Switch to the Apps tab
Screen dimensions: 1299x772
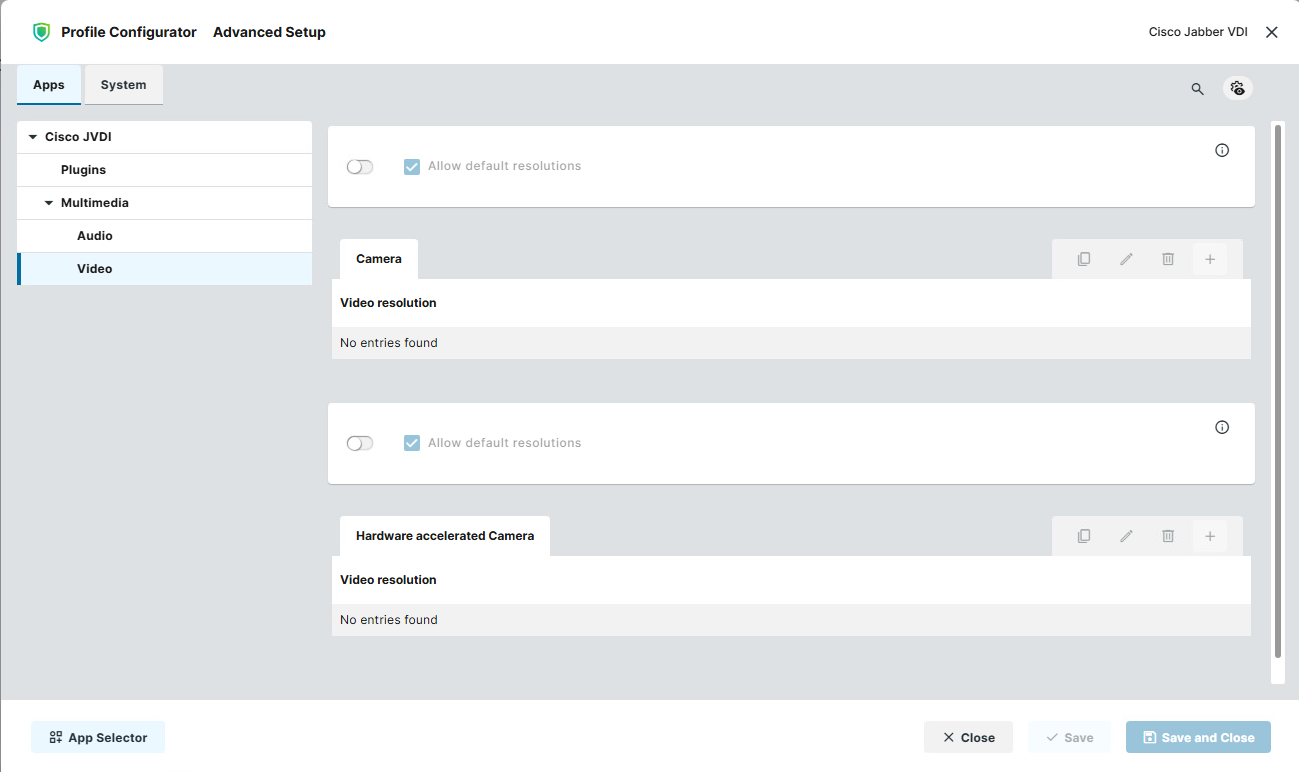(x=49, y=85)
